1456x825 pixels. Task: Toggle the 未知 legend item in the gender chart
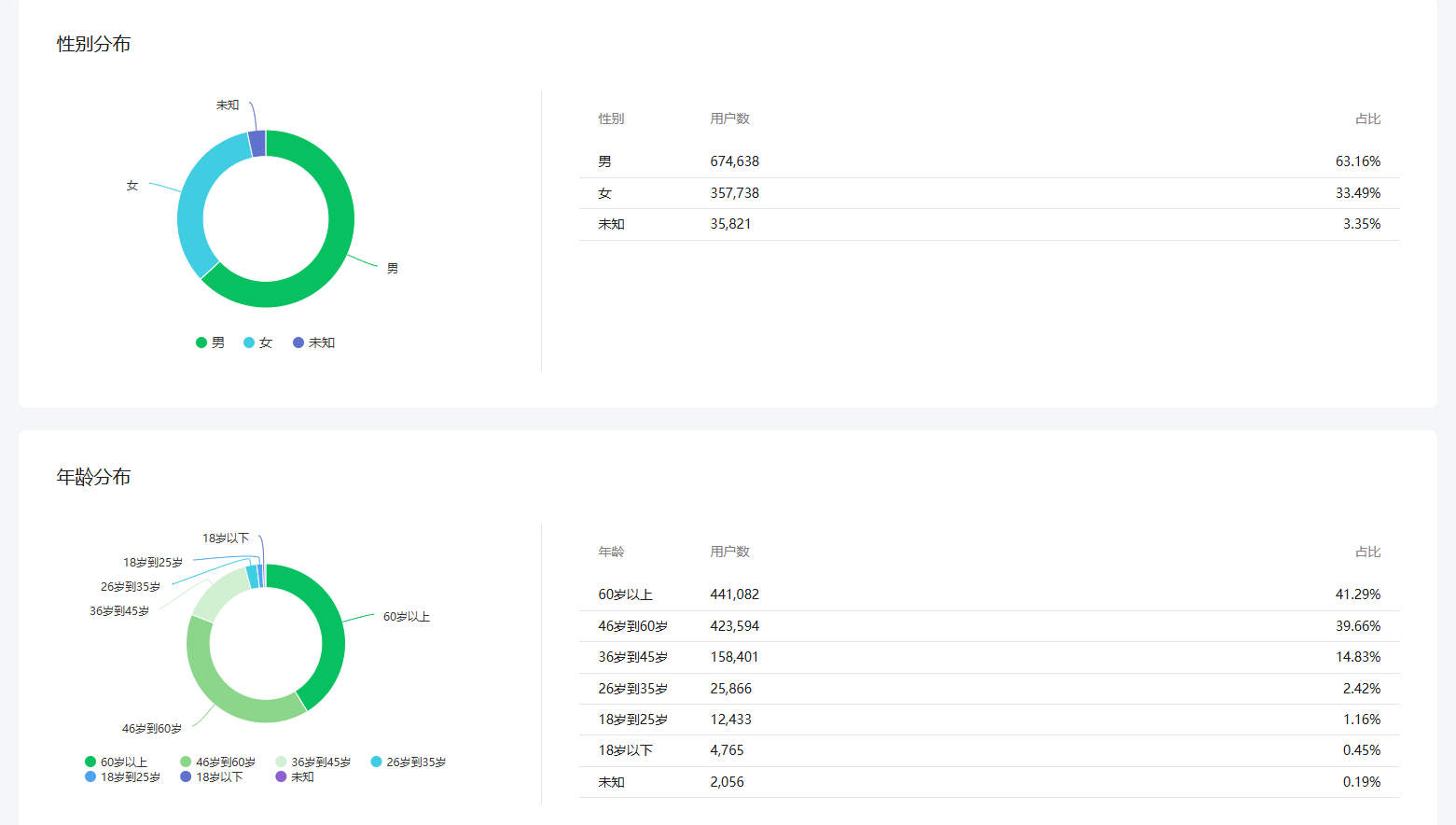[314, 343]
